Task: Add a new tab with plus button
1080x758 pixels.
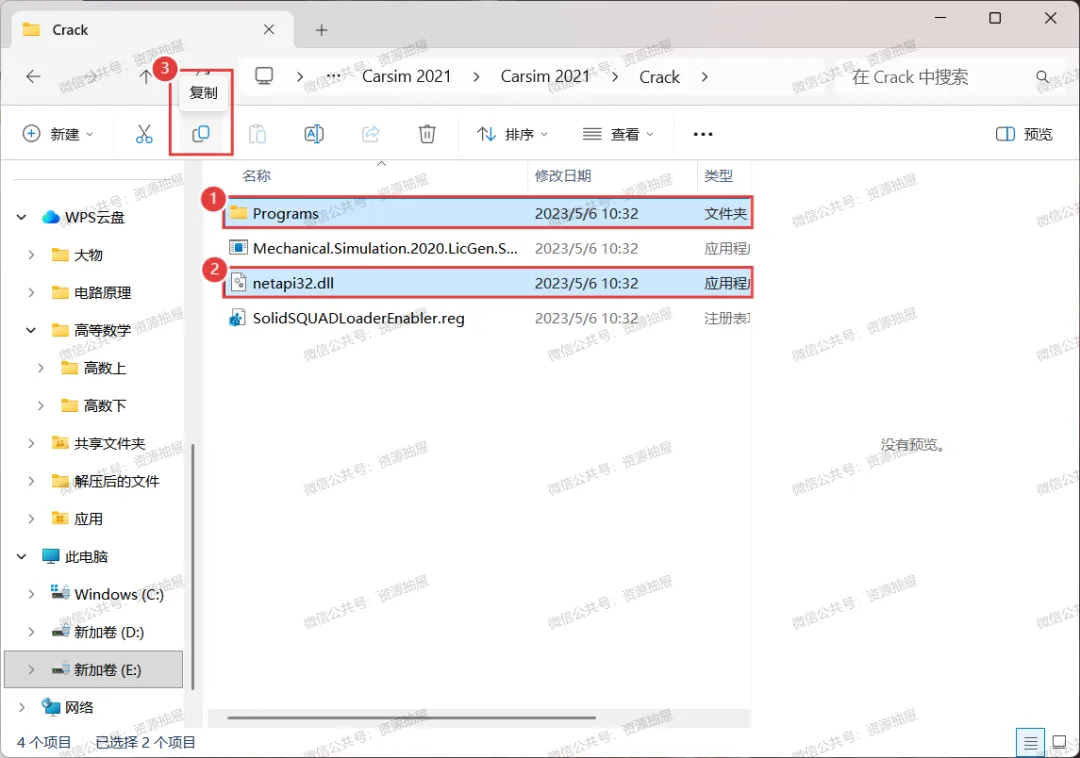Action: pyautogui.click(x=321, y=30)
